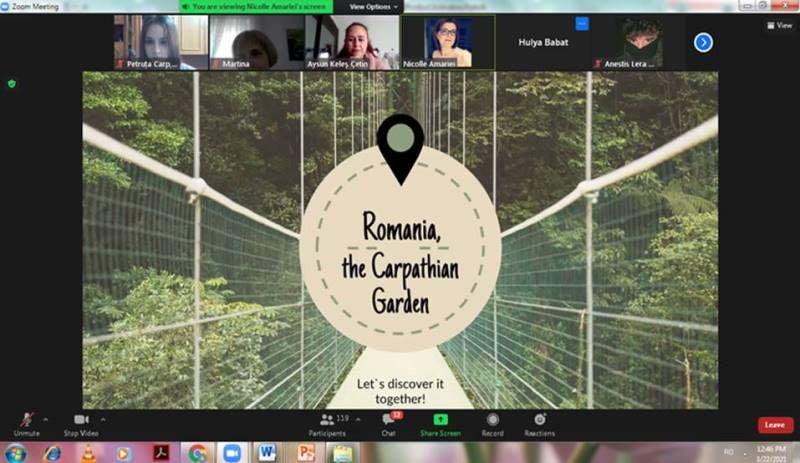Expand audio options arrow next to Unmute

coord(46,419)
